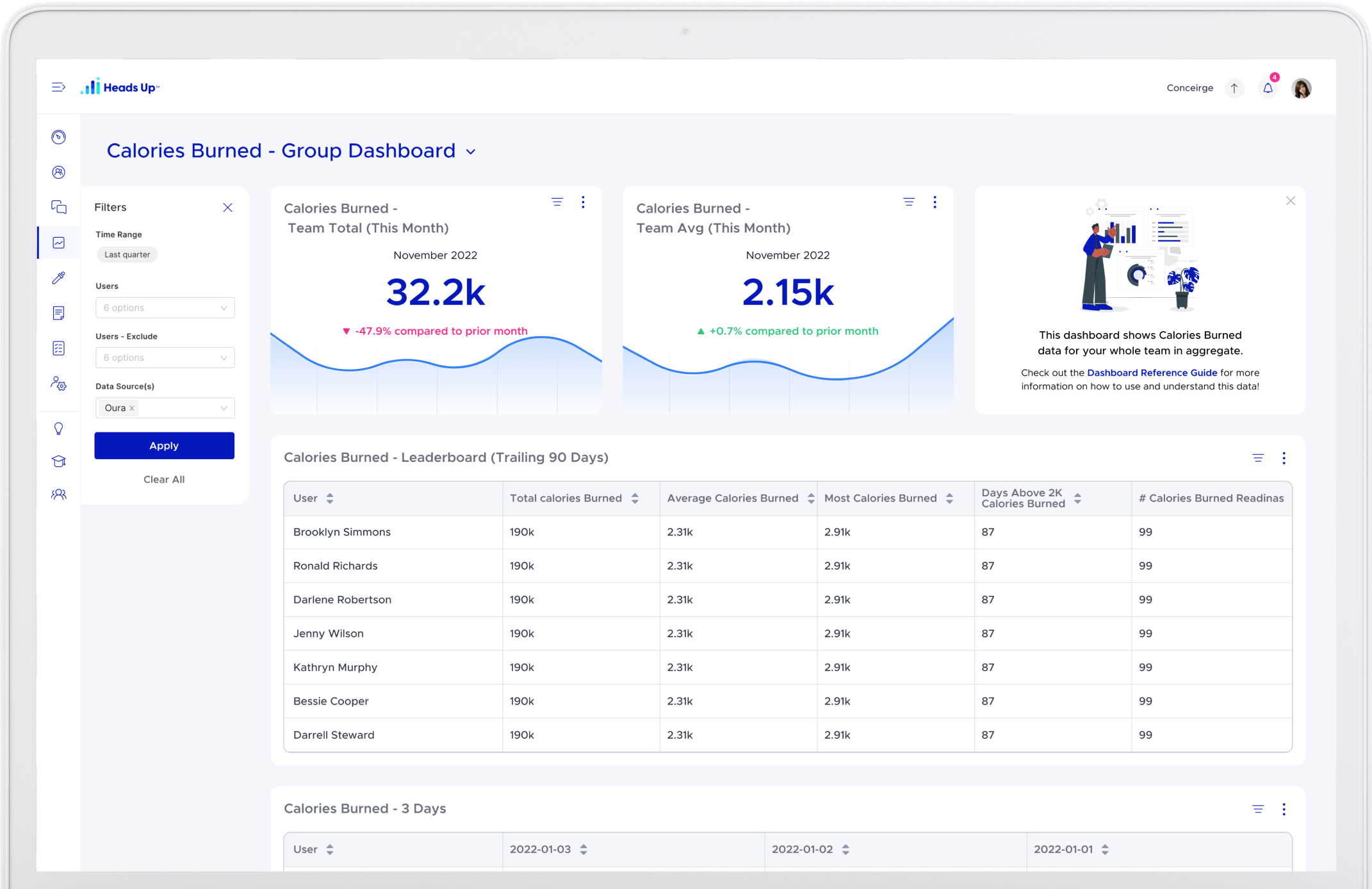1372x889 pixels.
Task: Expand the dashboard title dropdown chevron
Action: point(471,152)
